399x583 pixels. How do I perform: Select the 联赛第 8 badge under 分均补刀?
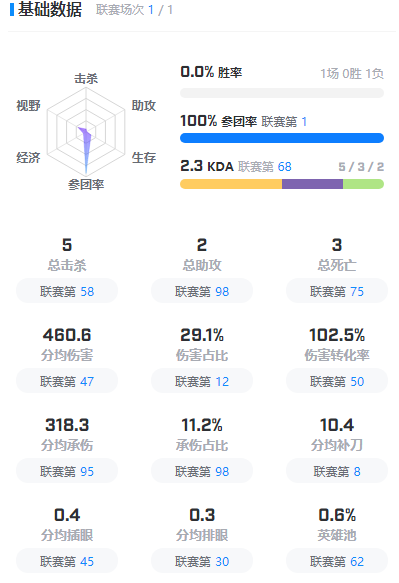tap(337, 471)
